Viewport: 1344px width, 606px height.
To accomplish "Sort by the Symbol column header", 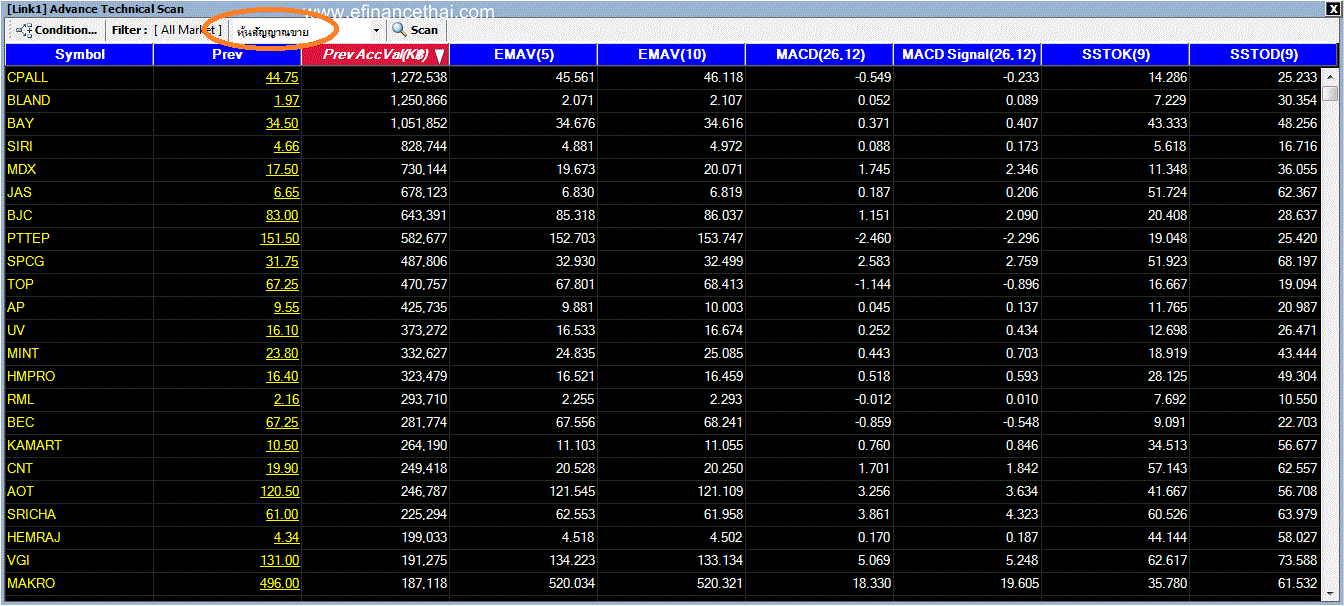I will click(79, 54).
